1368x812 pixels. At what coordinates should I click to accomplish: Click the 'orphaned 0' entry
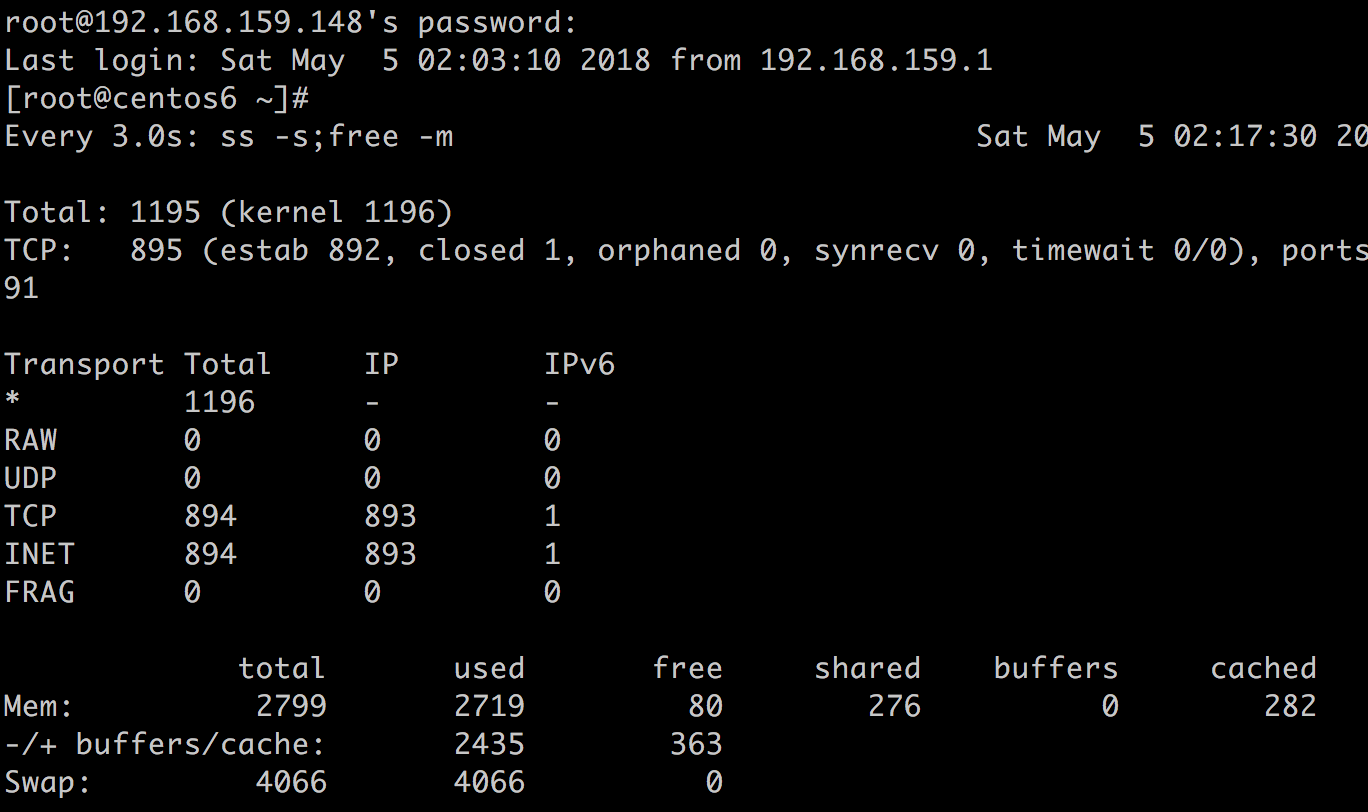(x=686, y=250)
